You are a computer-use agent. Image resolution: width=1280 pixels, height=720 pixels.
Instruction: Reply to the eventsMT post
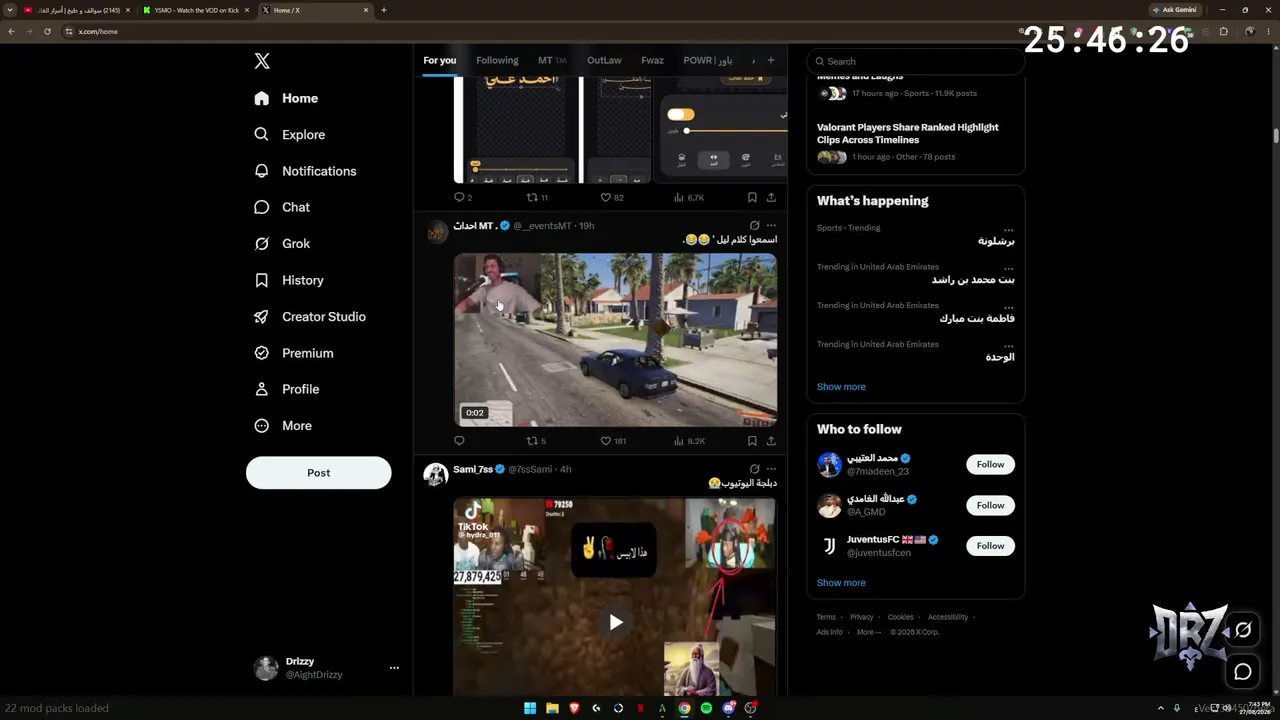pos(459,441)
